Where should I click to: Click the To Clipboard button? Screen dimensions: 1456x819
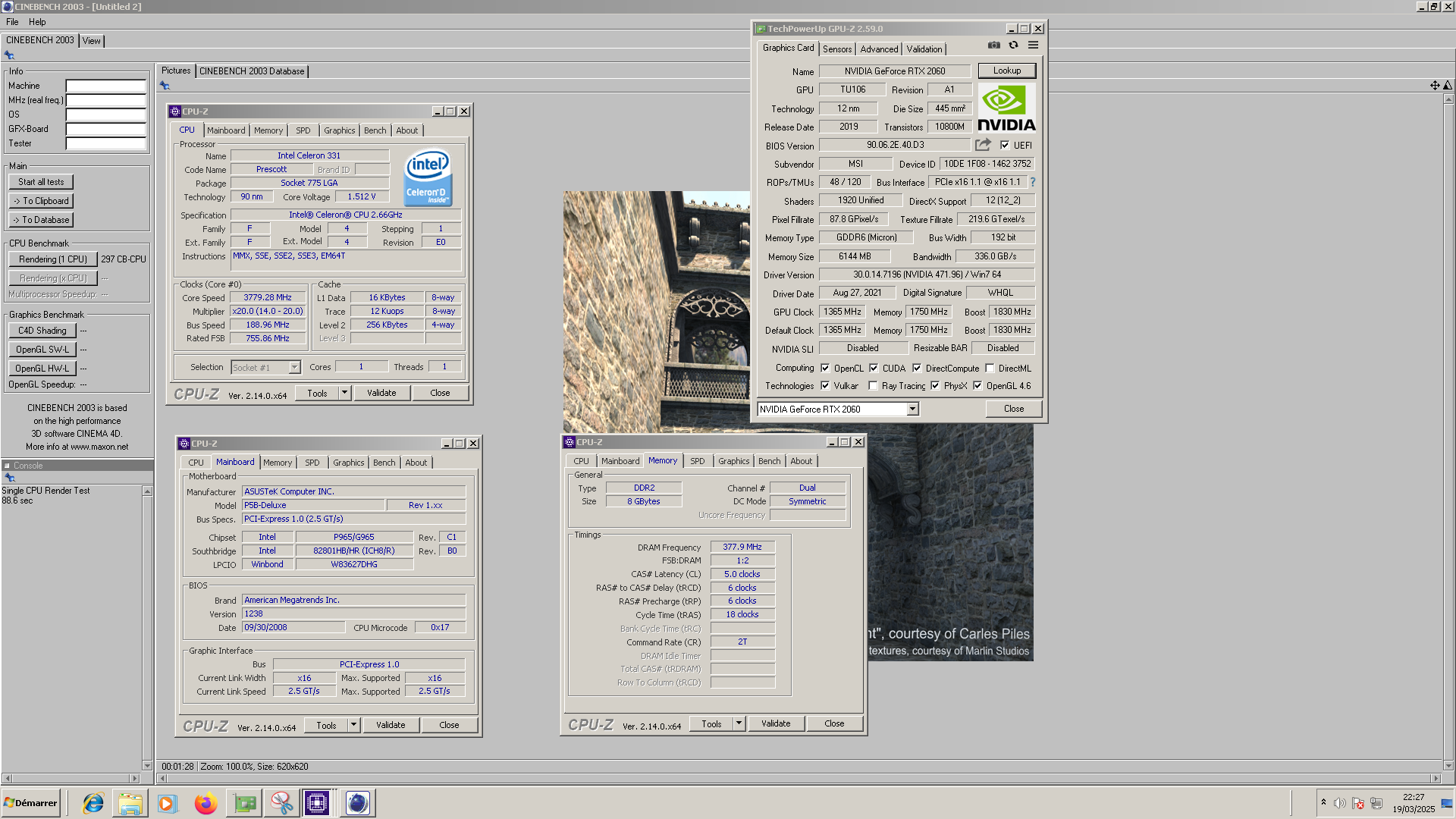click(41, 201)
